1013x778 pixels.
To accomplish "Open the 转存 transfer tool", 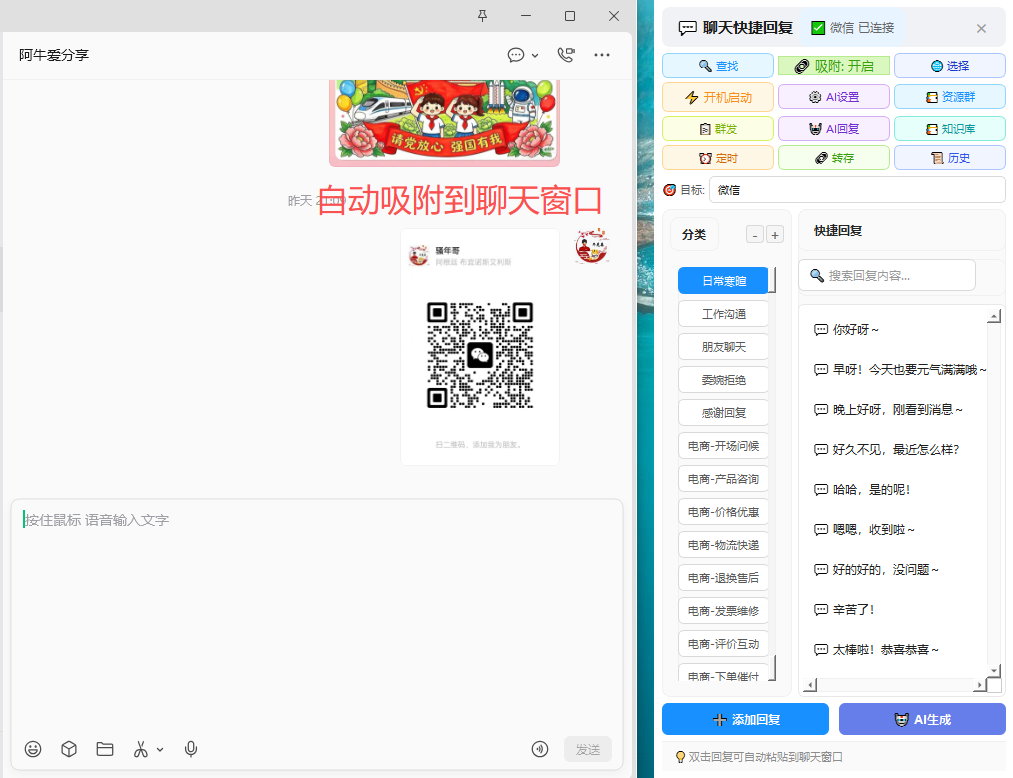I will (x=834, y=158).
